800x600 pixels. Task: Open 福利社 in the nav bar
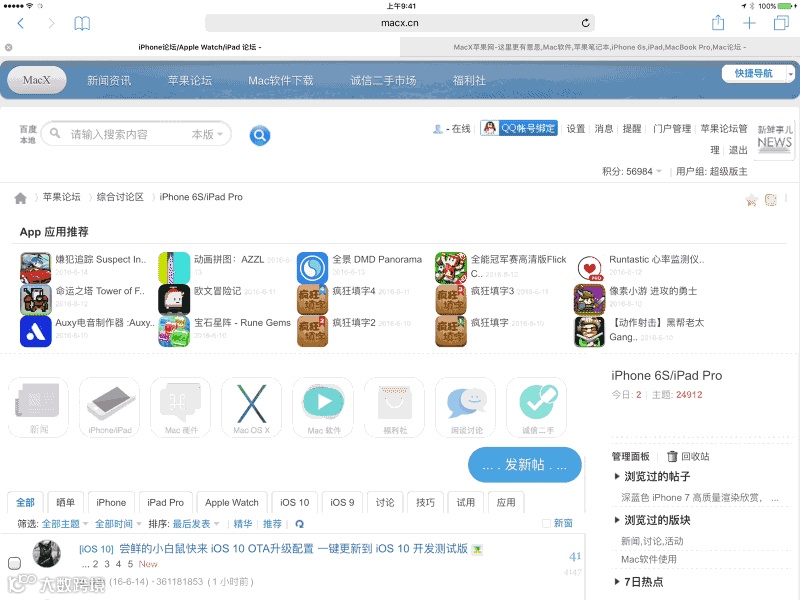point(469,81)
